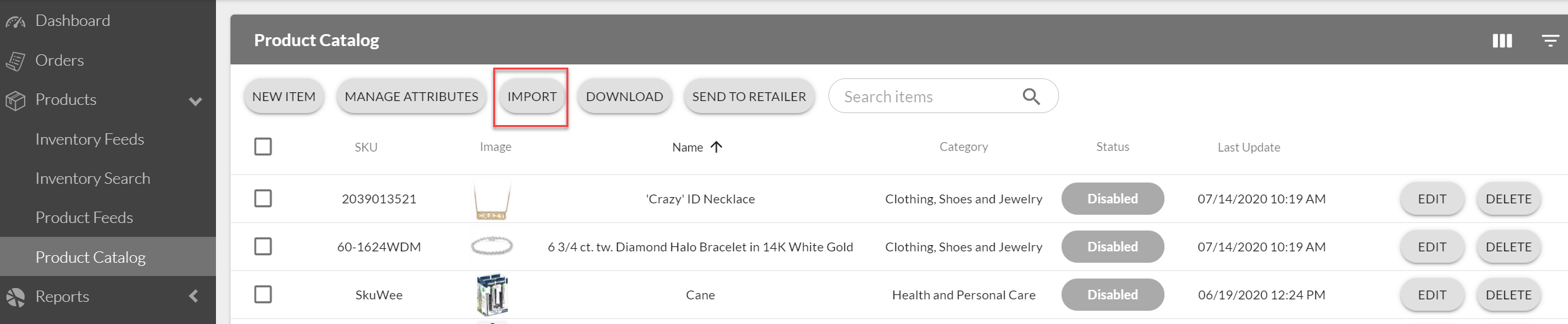Collapse the Products menu chevron

(x=196, y=101)
